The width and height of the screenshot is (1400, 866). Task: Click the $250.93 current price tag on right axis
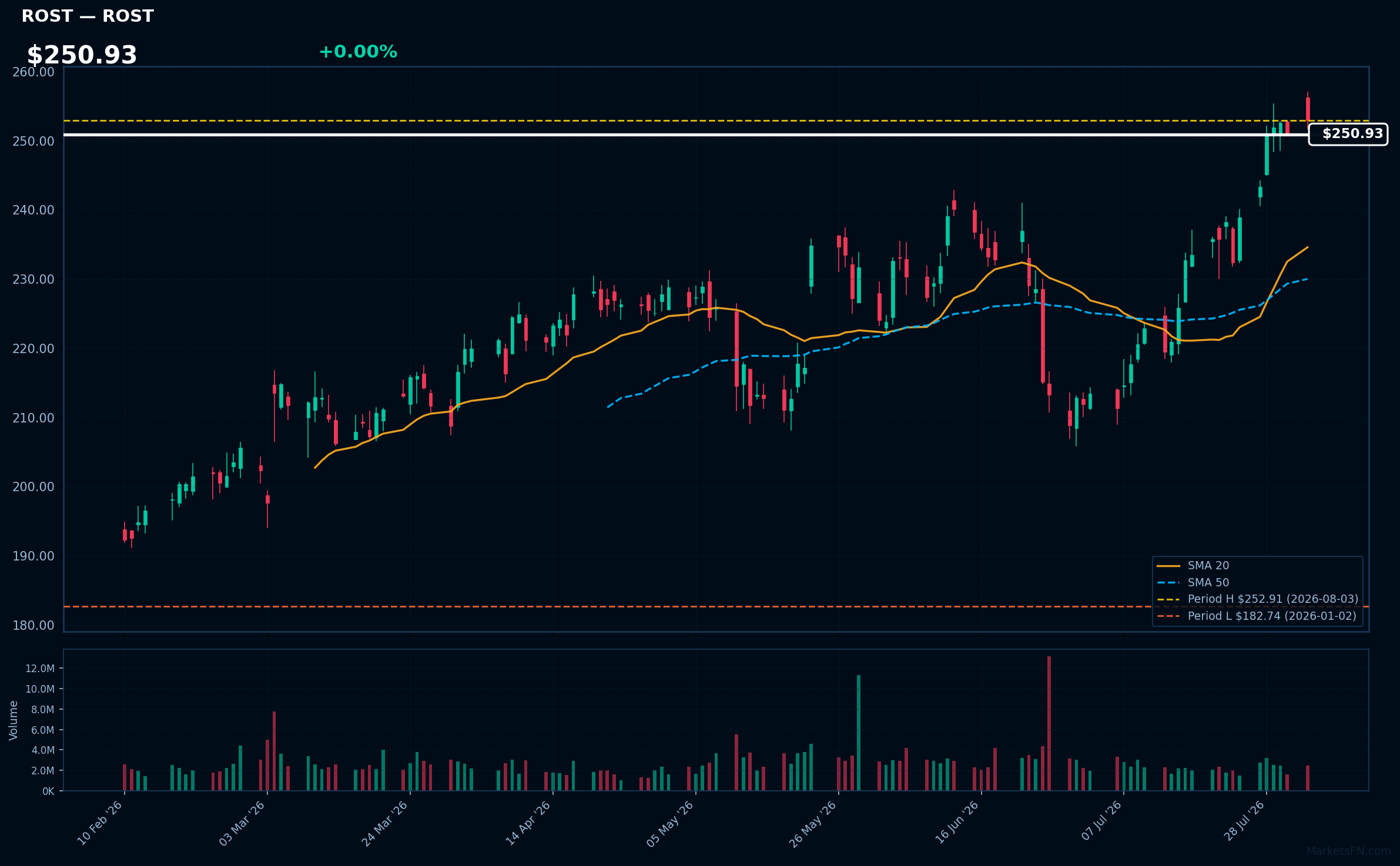tap(1348, 134)
